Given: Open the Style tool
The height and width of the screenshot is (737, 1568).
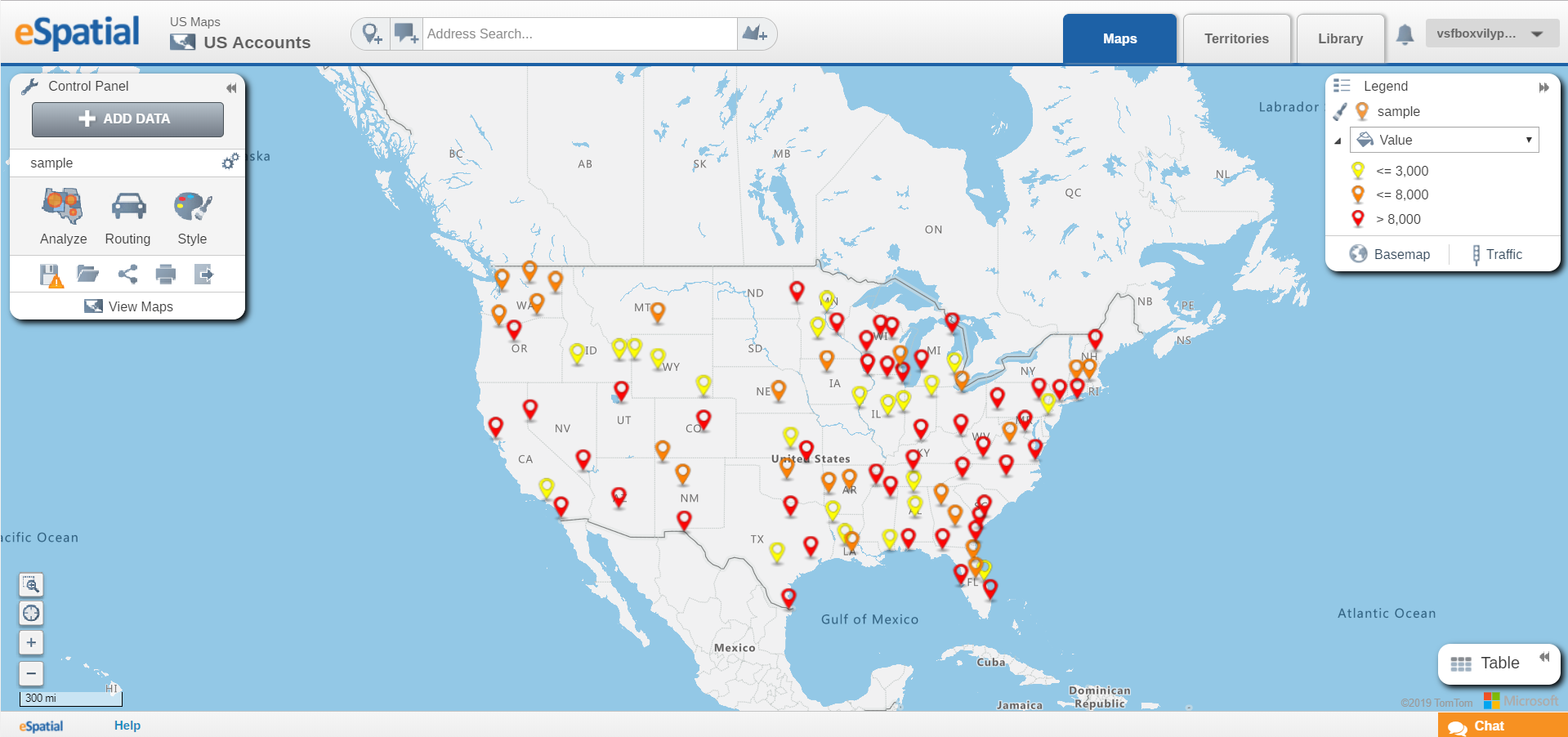Looking at the screenshot, I should 193,217.
